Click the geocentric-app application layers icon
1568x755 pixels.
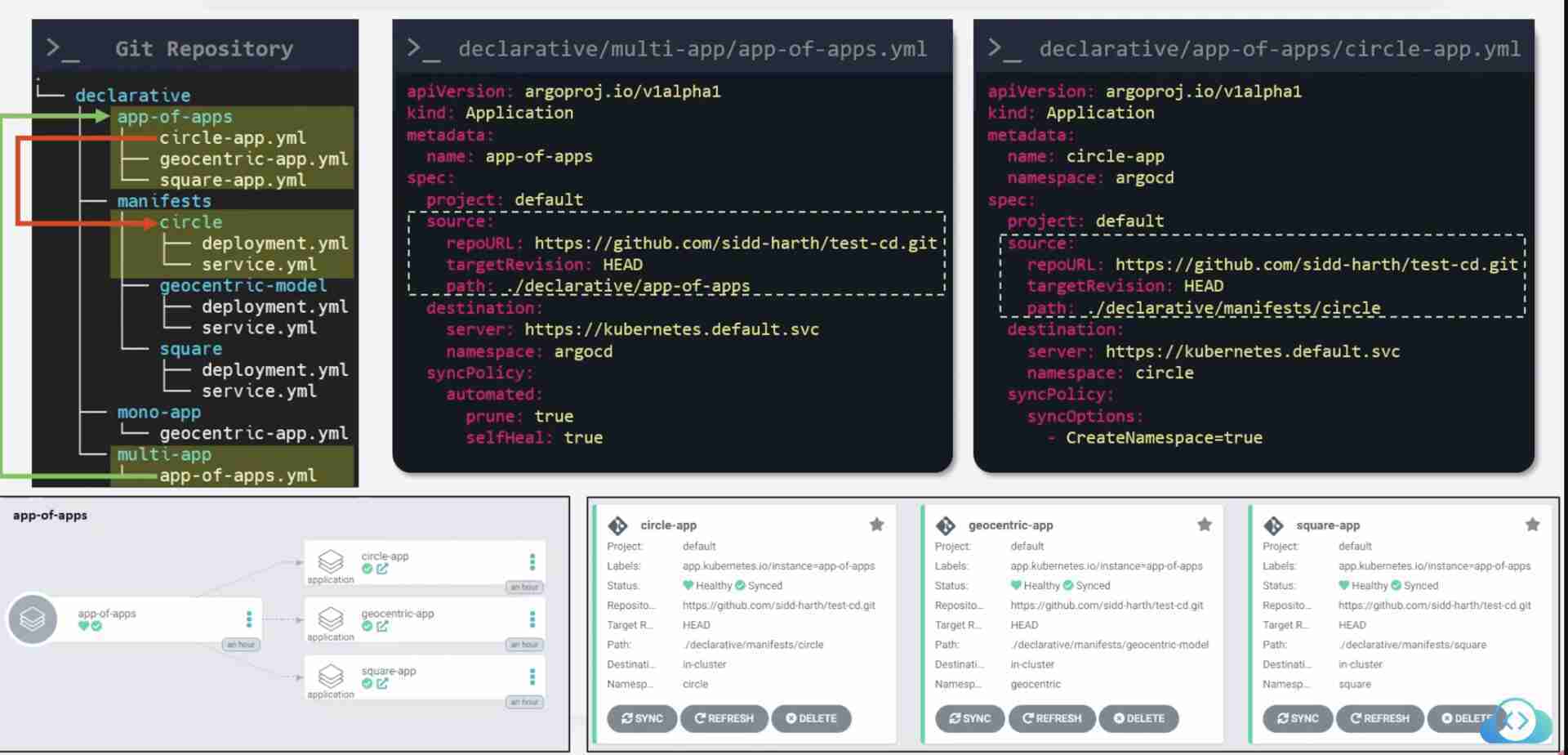click(330, 618)
